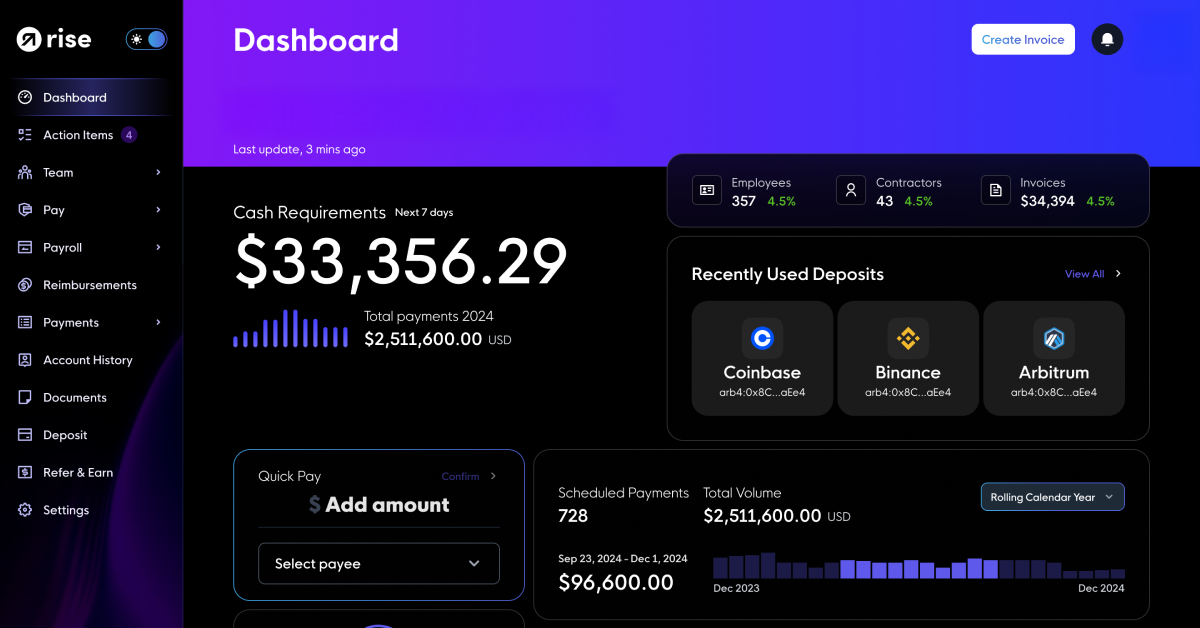Click the $33,356.29 cash requirement amount
Viewport: 1200px width, 628px height.
point(401,263)
